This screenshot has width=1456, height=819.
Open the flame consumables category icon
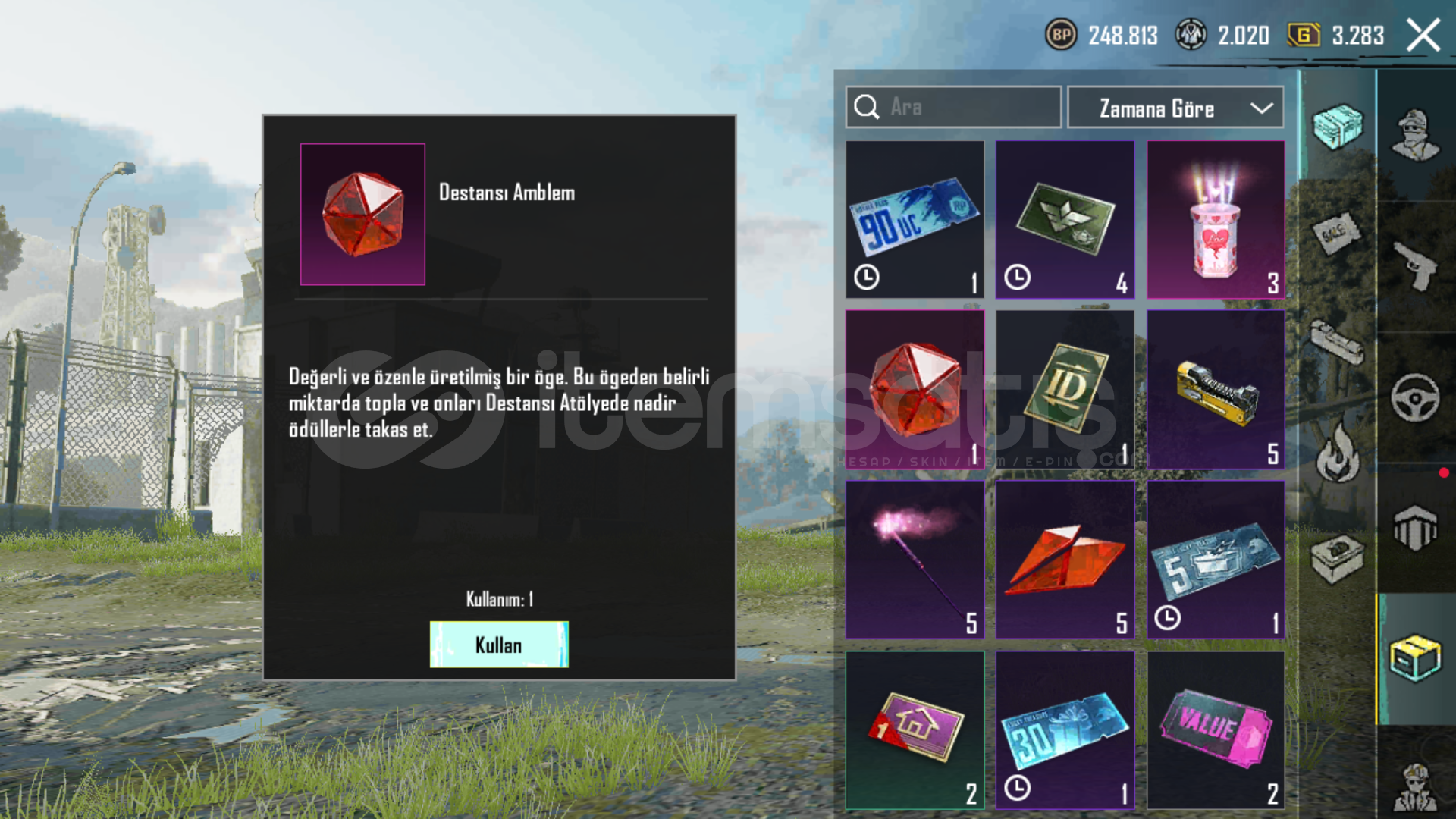[x=1338, y=453]
